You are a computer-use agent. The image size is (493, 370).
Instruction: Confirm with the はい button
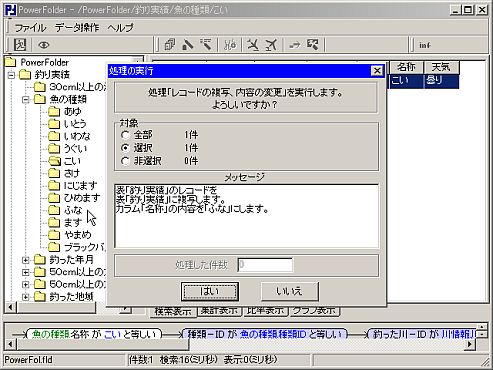pos(210,292)
